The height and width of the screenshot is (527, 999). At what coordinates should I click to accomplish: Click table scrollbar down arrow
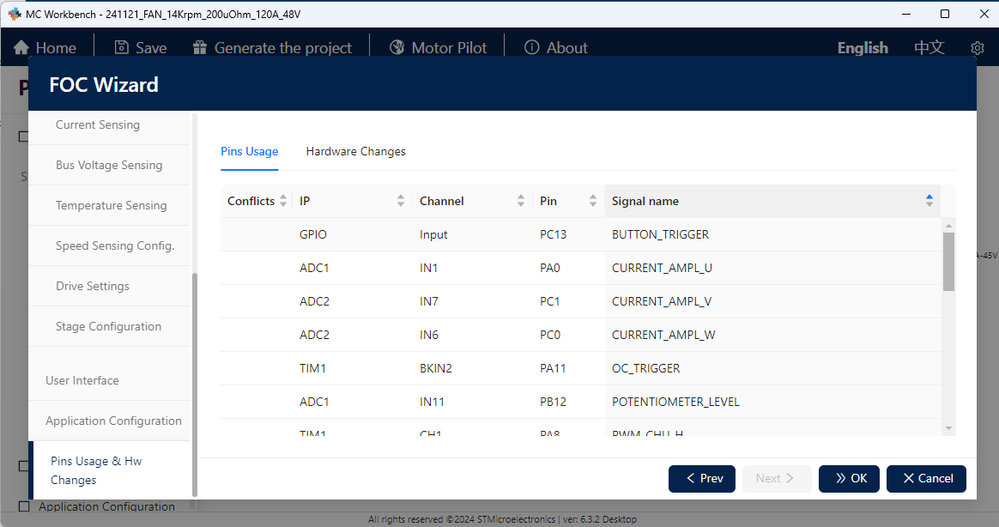click(x=949, y=428)
